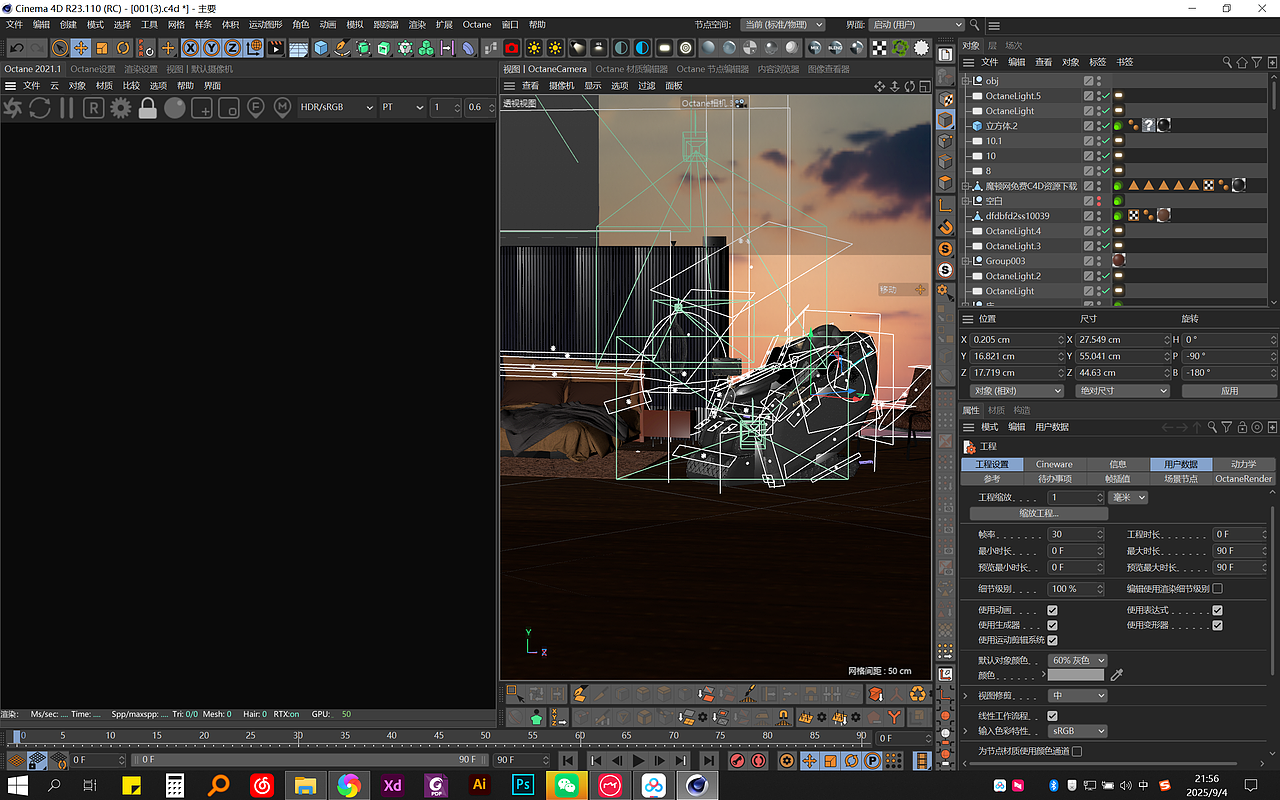Click the 应用 button in coordinates panel
The height and width of the screenshot is (800, 1280).
coord(1229,391)
